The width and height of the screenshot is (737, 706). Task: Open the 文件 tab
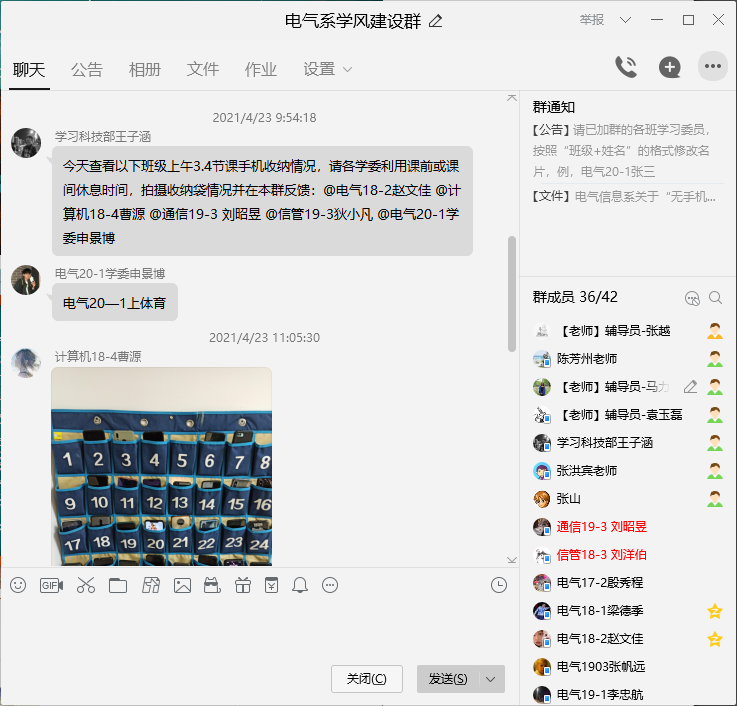click(x=203, y=70)
